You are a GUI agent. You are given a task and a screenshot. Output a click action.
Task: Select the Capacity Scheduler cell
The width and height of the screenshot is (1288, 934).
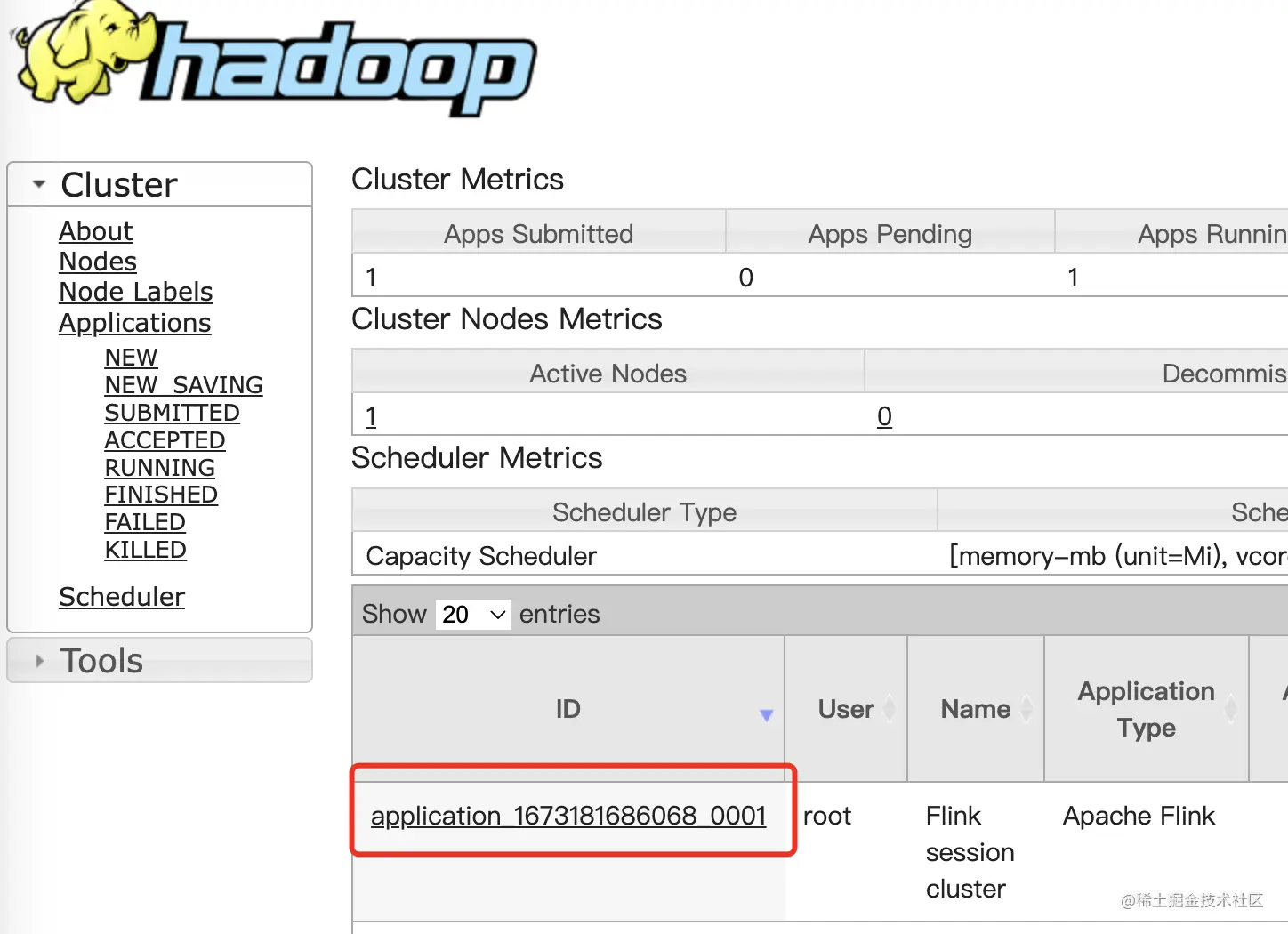(645, 555)
